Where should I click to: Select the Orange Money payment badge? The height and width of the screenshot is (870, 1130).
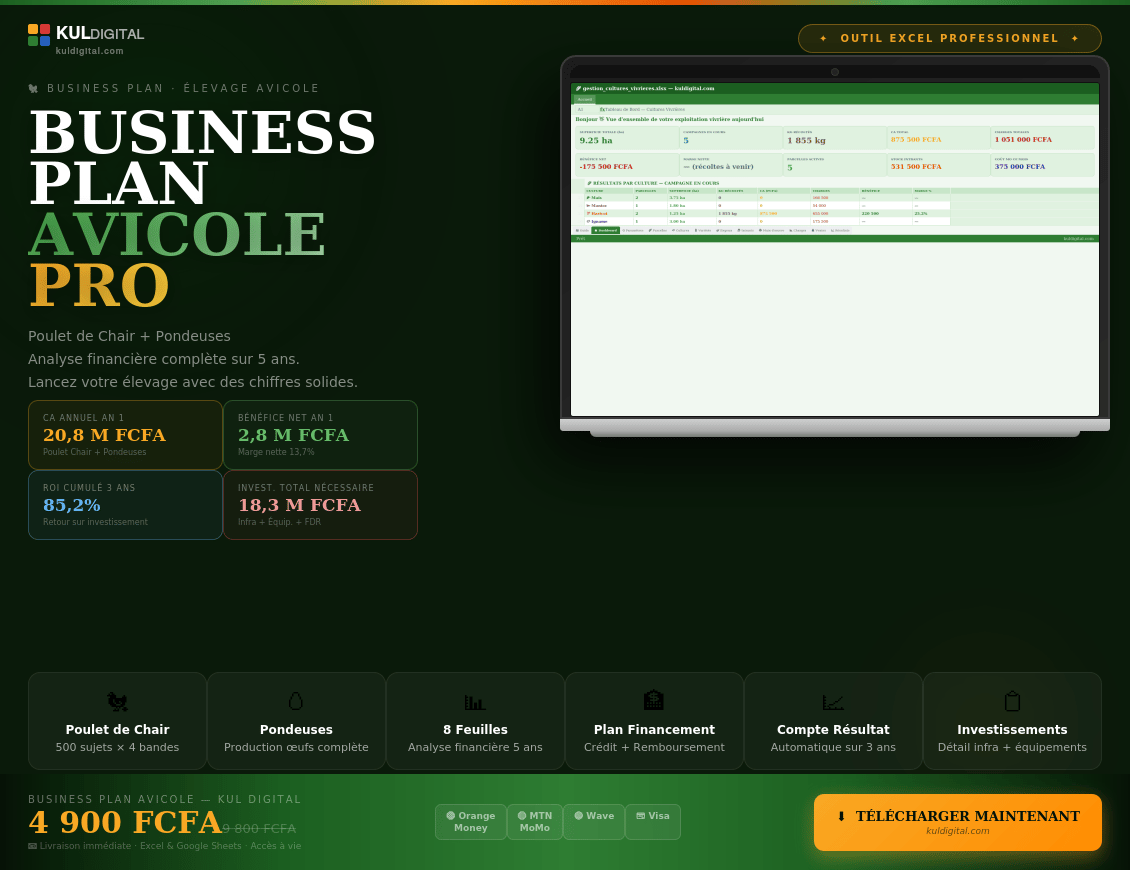click(x=471, y=822)
